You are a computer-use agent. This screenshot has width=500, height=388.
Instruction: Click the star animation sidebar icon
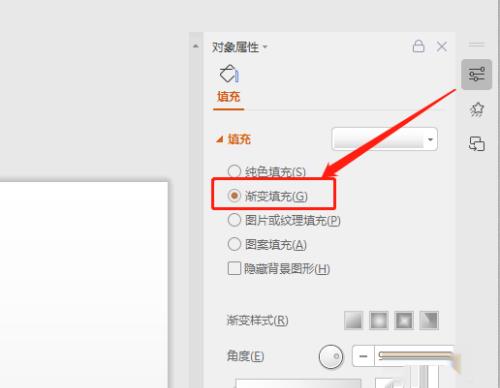click(477, 110)
